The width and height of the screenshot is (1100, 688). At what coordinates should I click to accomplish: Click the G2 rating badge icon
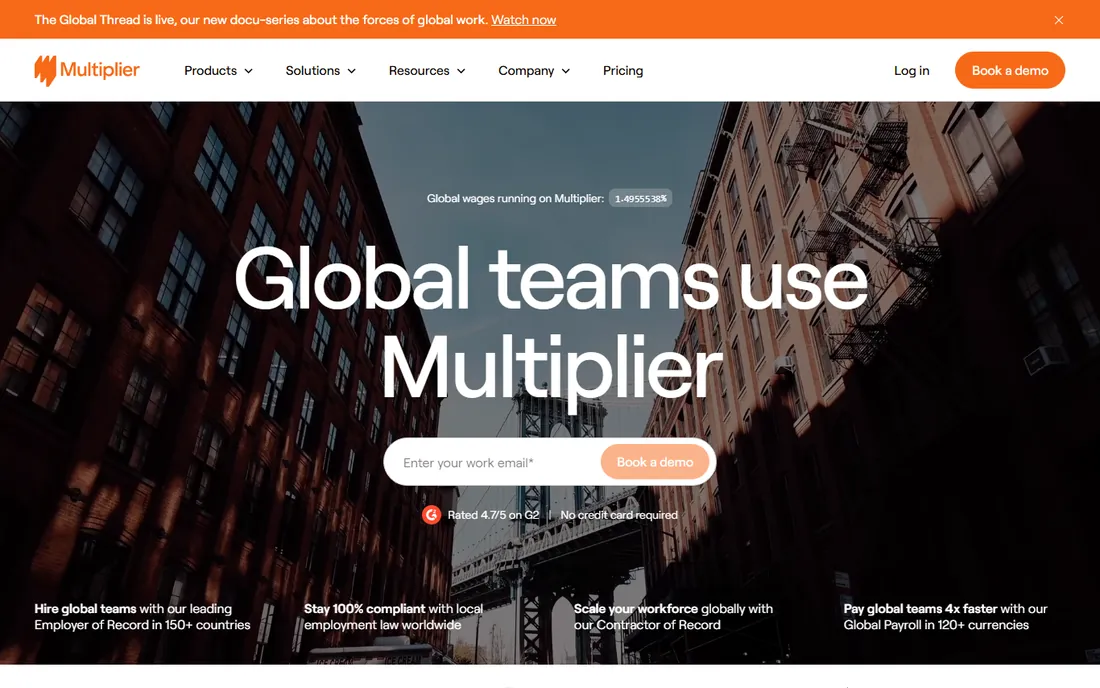point(431,515)
